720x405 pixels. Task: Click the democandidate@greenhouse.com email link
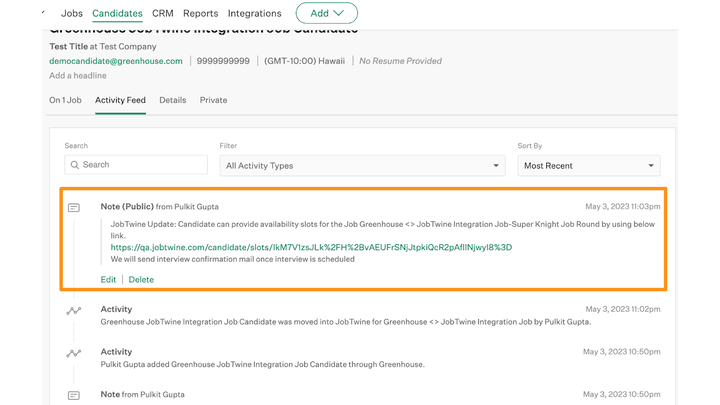pyautogui.click(x=116, y=61)
